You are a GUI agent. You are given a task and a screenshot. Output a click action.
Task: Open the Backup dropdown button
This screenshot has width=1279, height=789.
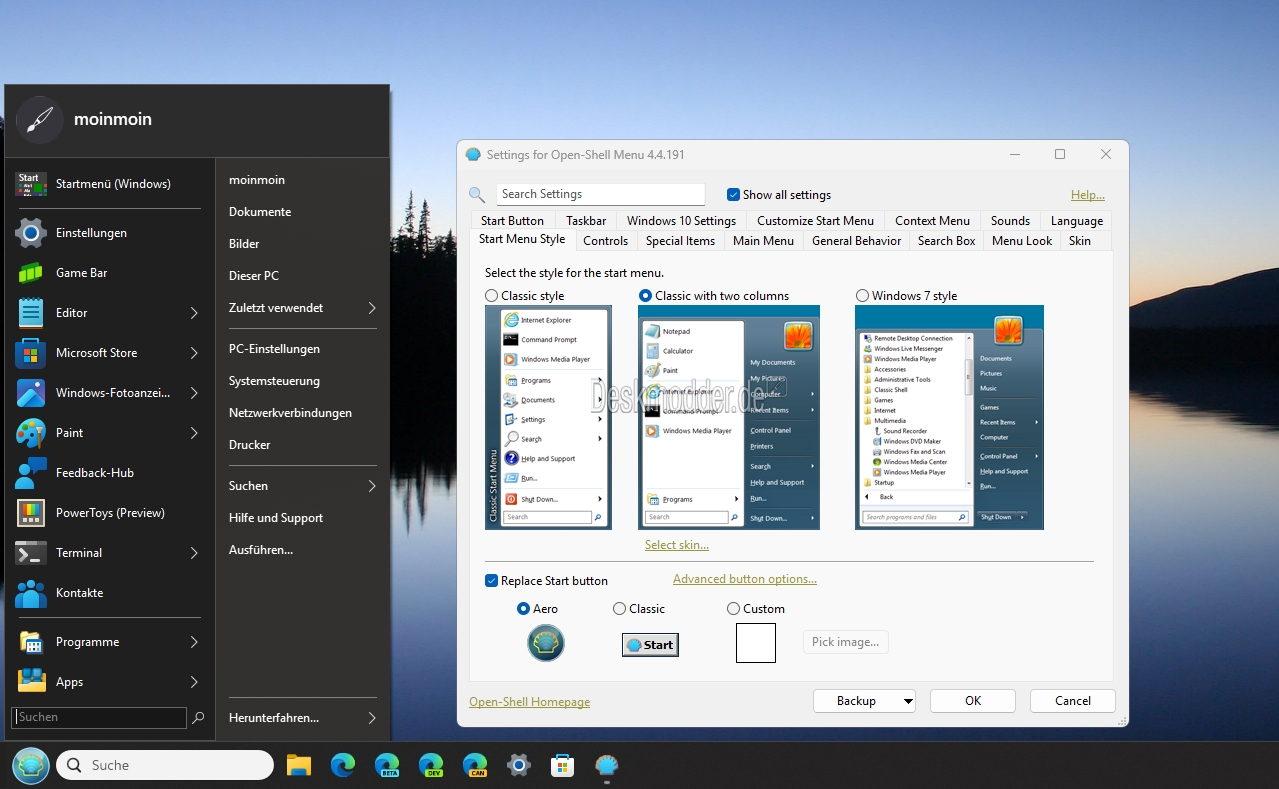coord(865,701)
